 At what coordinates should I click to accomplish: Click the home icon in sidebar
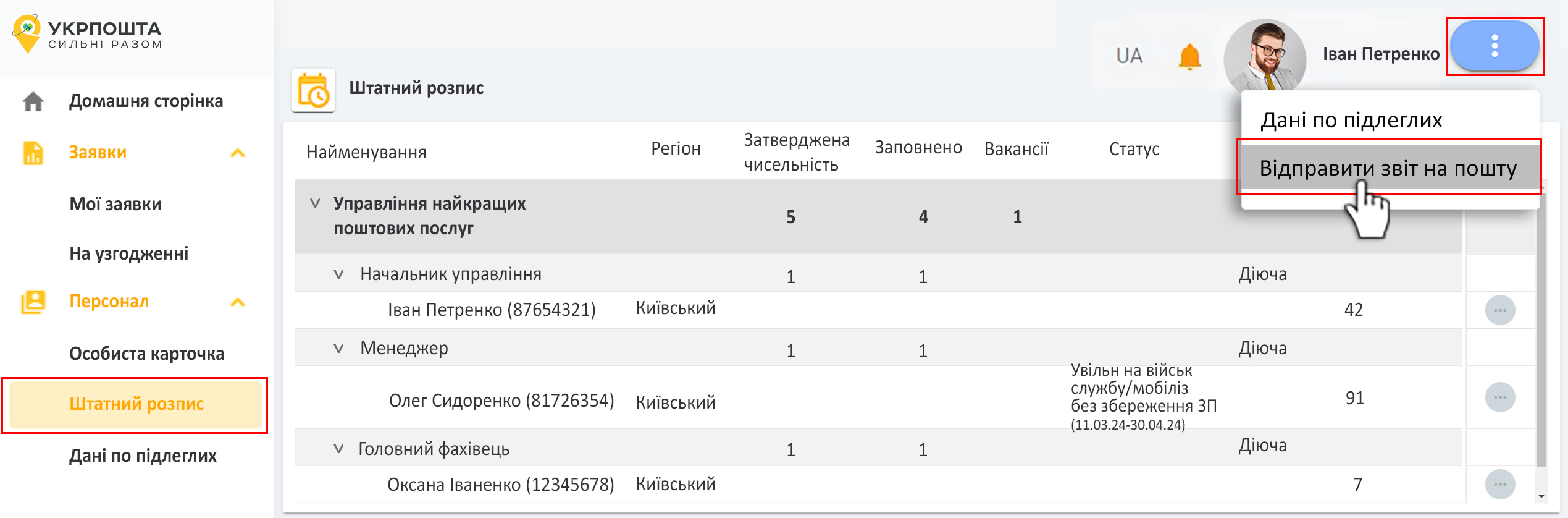33,101
